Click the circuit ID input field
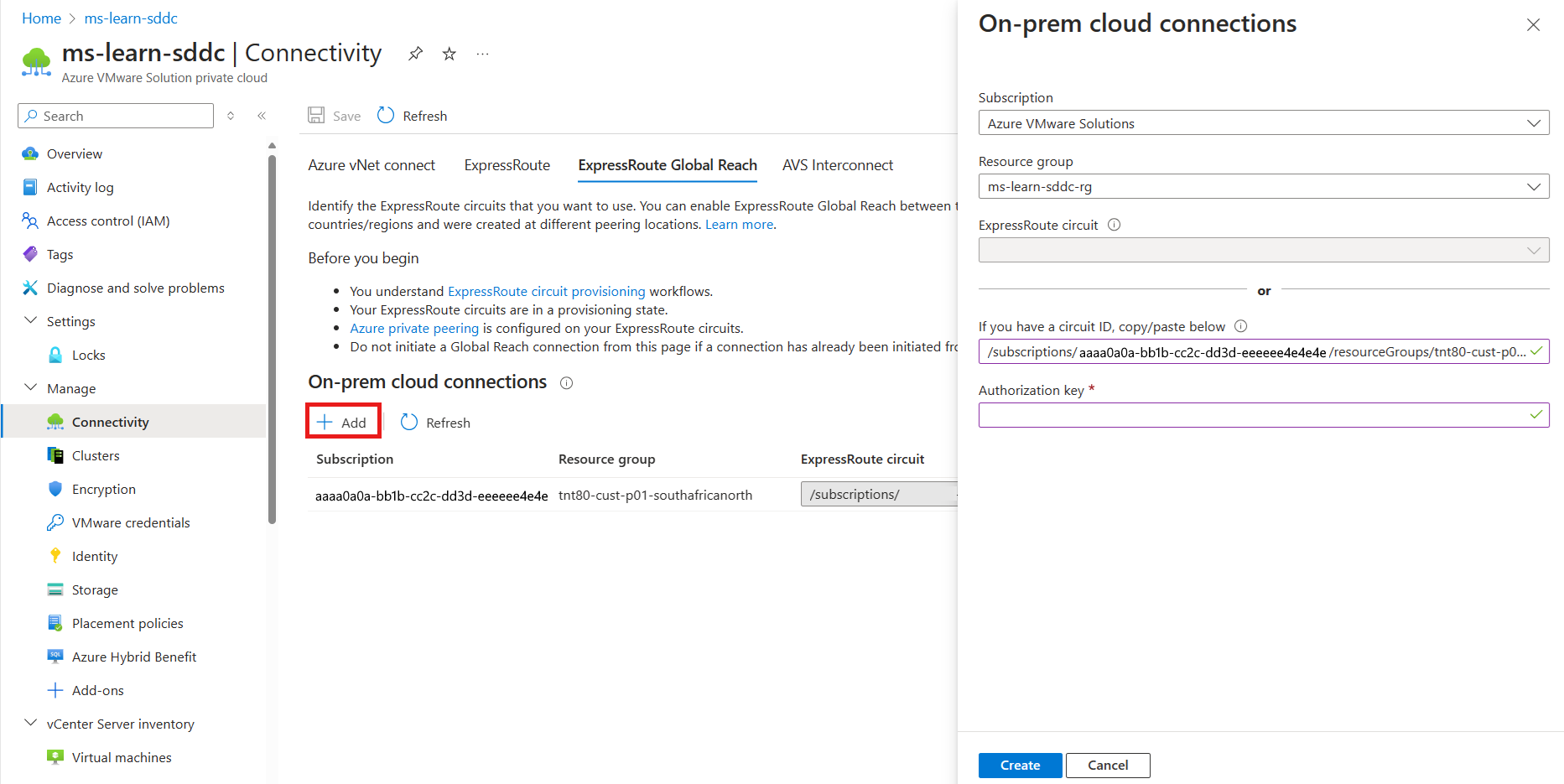Screen dimensions: 1564x784 (x=1263, y=351)
